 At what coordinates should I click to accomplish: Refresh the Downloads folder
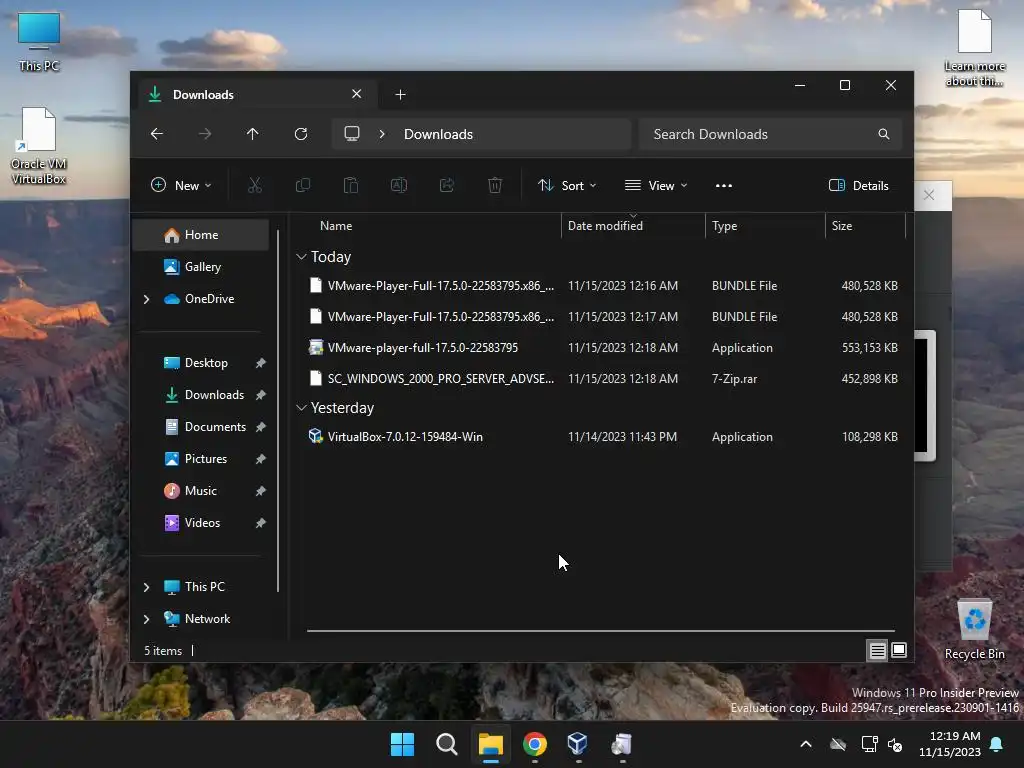pos(301,134)
